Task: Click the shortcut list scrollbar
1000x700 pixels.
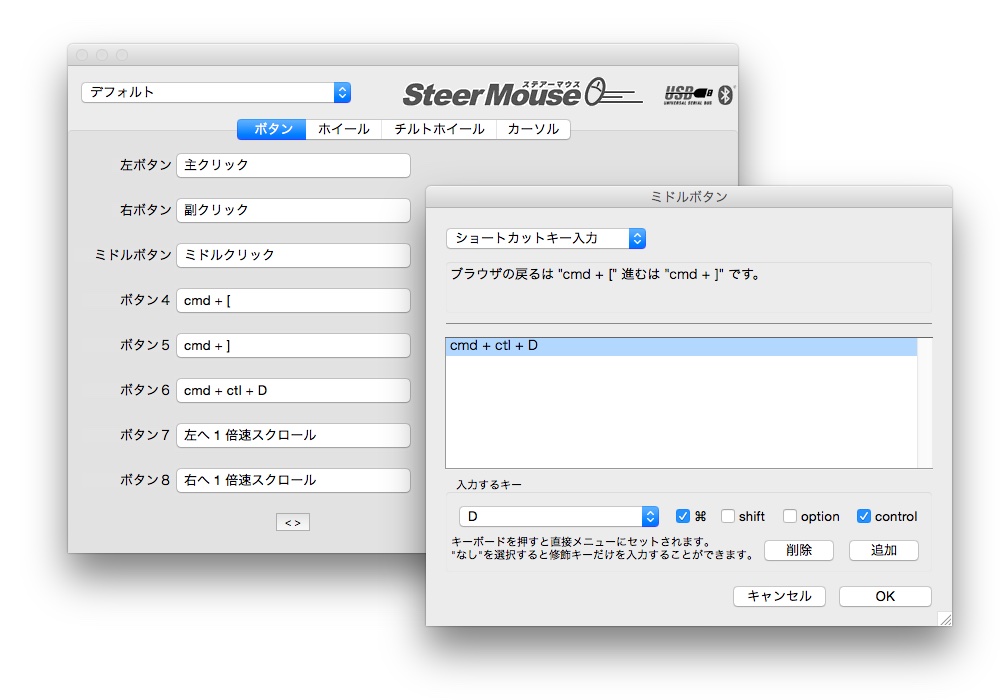Action: point(924,403)
